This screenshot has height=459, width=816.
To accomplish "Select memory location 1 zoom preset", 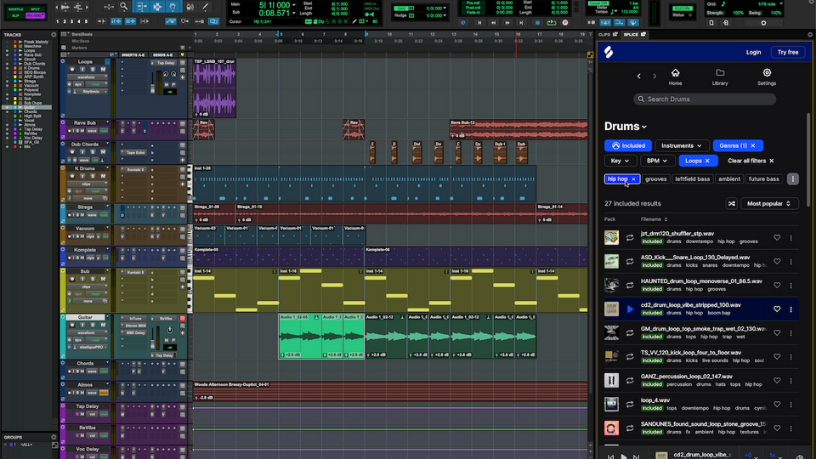I will 57,21.
